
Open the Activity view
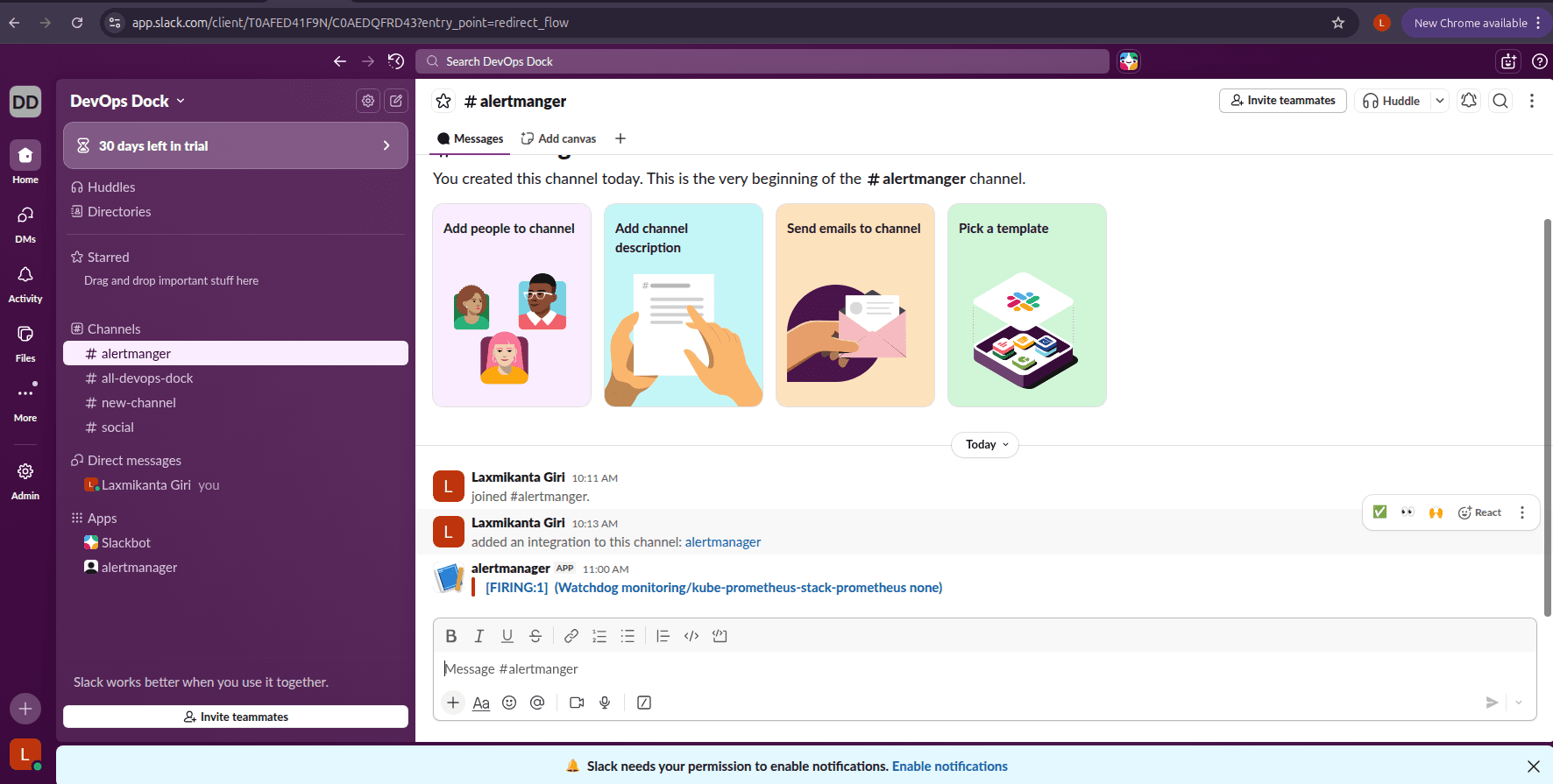[x=25, y=283]
